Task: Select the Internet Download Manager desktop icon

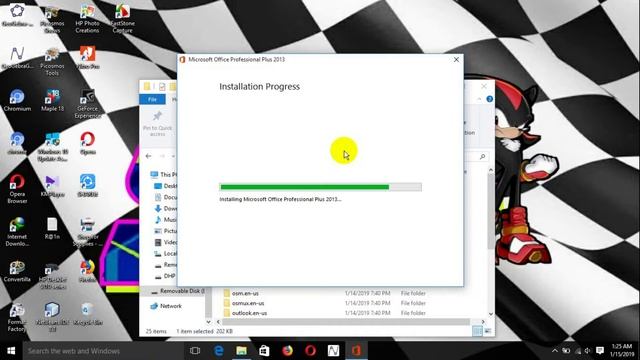Action: [17, 231]
